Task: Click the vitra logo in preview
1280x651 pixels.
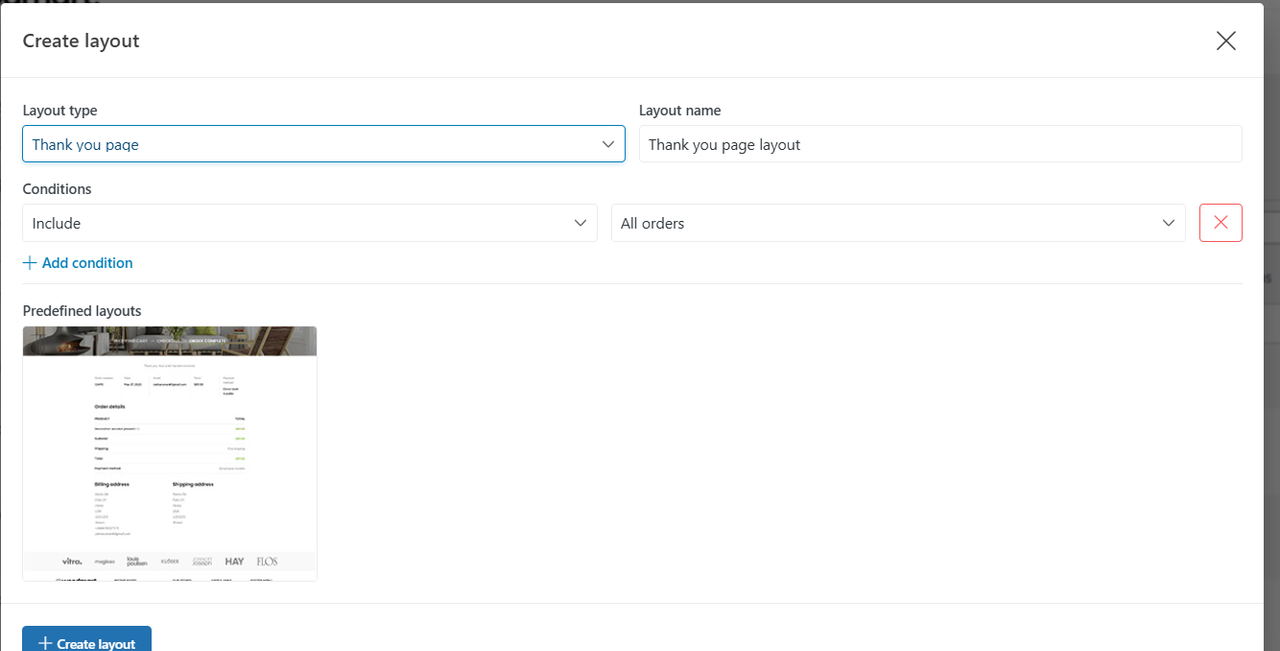Action: point(72,562)
